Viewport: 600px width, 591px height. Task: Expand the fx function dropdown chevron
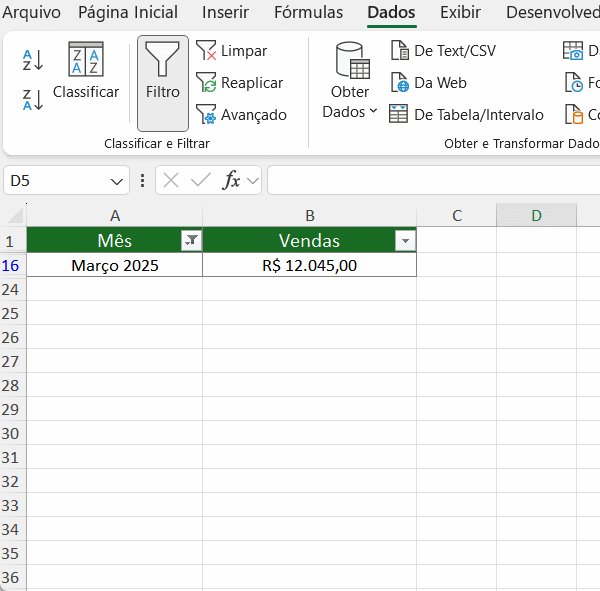(x=253, y=180)
